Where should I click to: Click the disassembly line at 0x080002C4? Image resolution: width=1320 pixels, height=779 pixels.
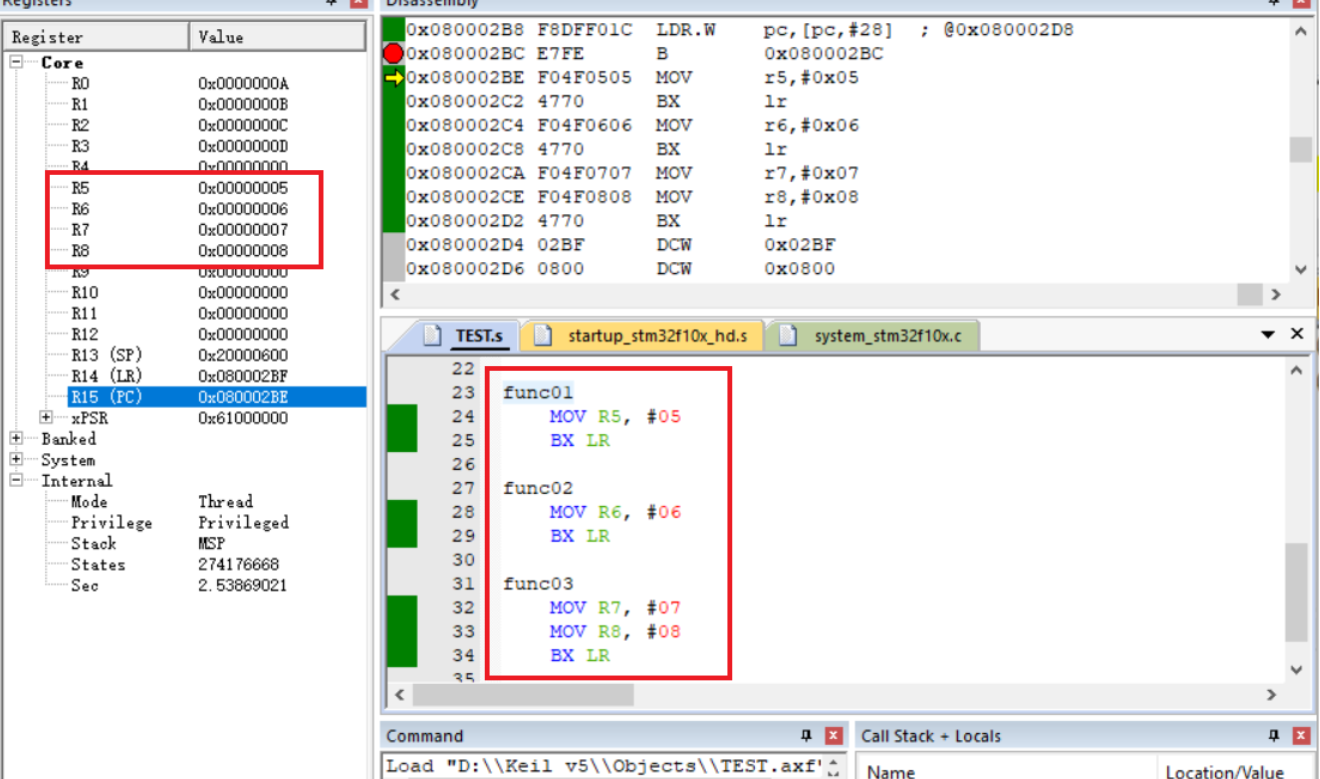[x=632, y=125]
